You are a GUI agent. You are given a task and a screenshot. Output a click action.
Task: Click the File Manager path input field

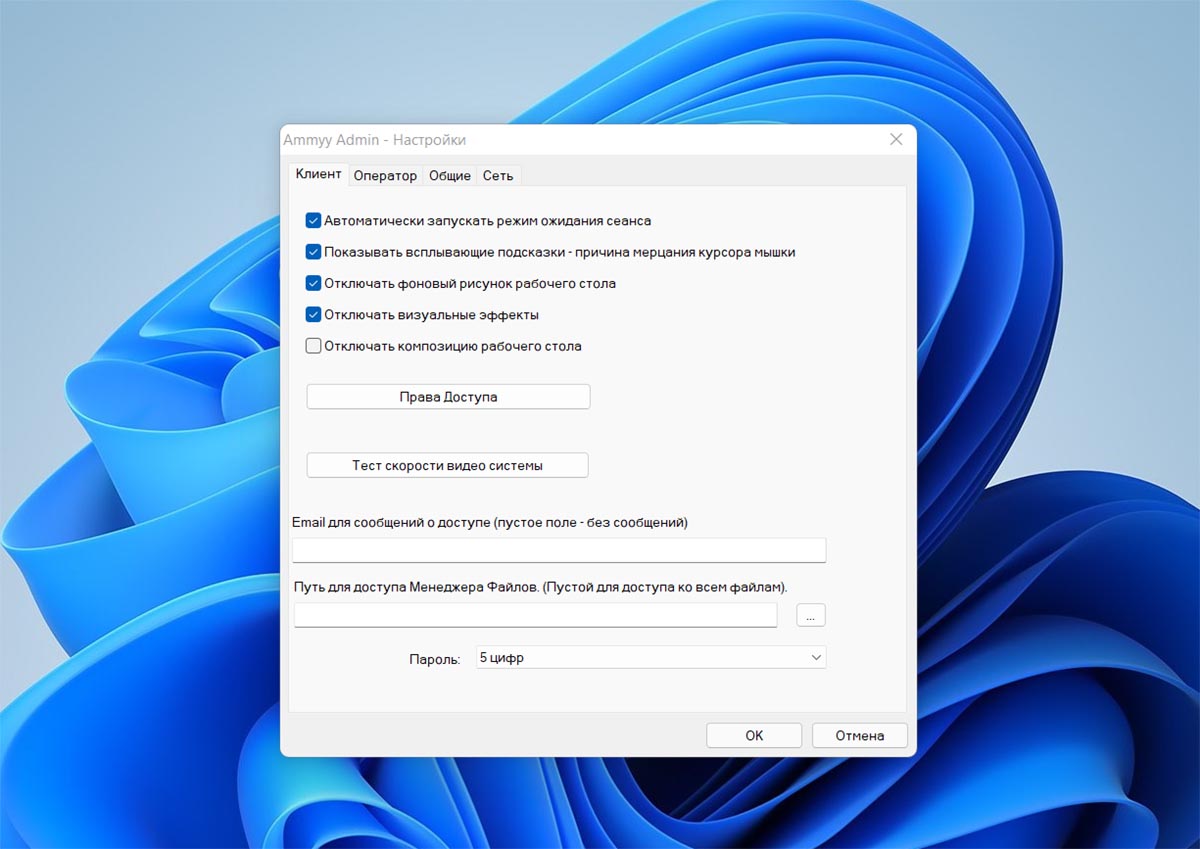(x=535, y=615)
